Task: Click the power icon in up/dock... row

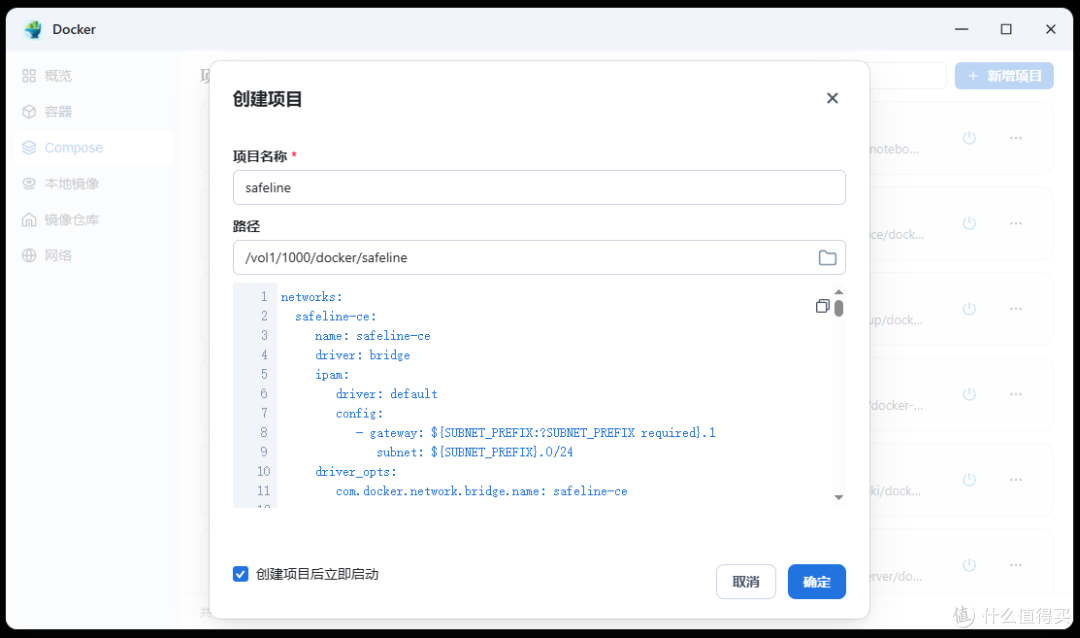Action: (969, 309)
